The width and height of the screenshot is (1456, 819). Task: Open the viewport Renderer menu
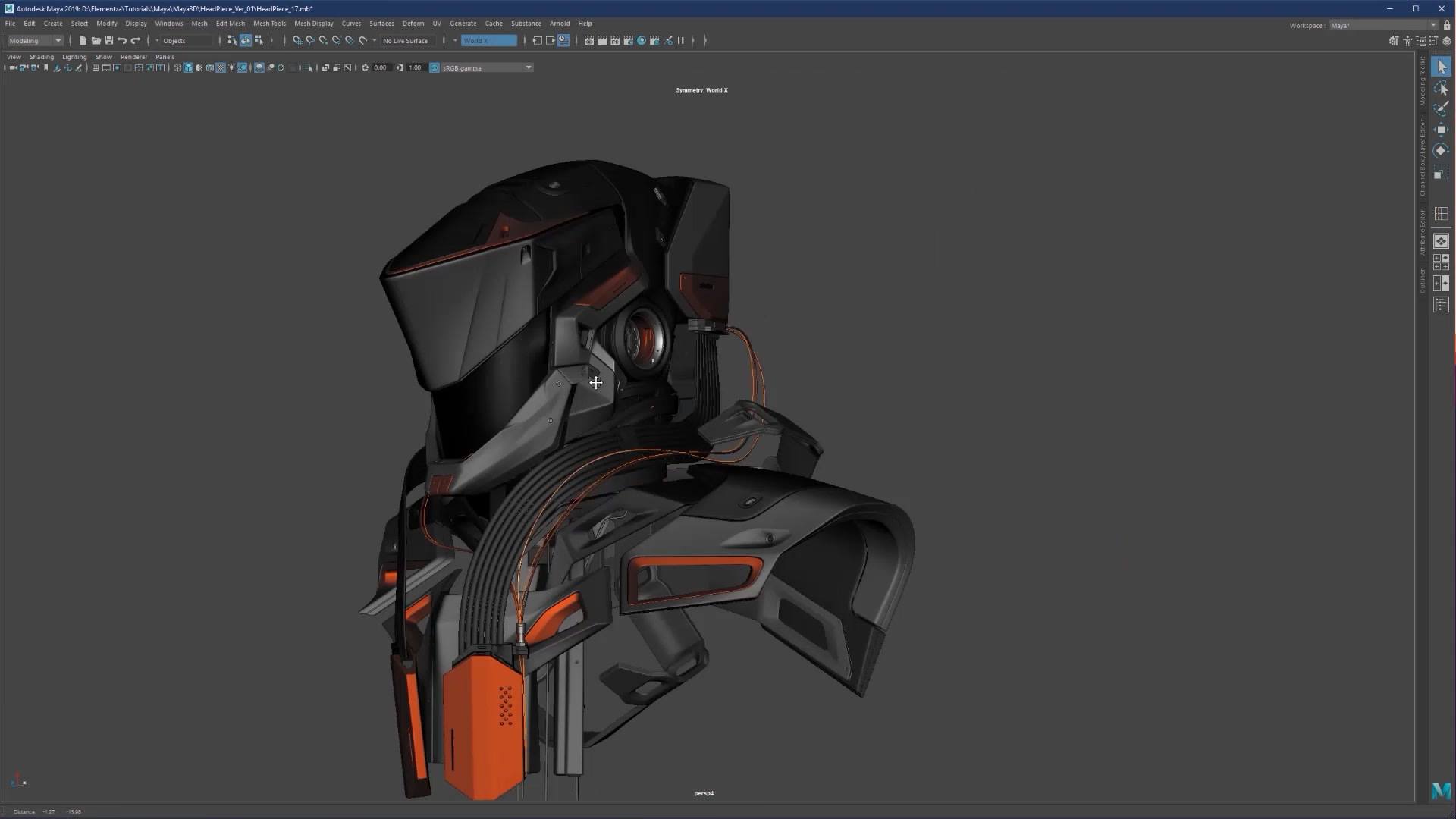click(133, 57)
